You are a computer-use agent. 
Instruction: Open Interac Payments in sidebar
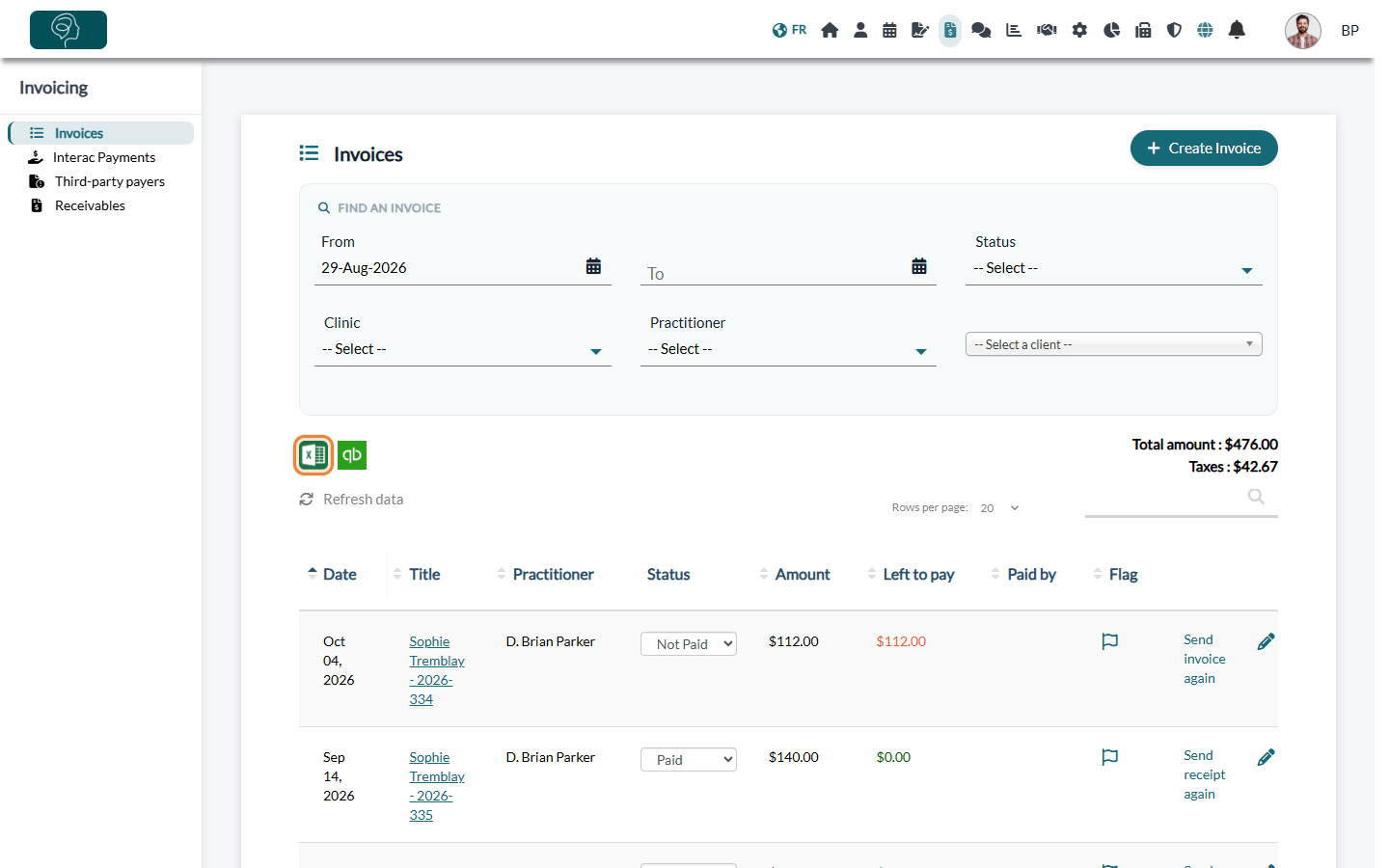coord(104,157)
